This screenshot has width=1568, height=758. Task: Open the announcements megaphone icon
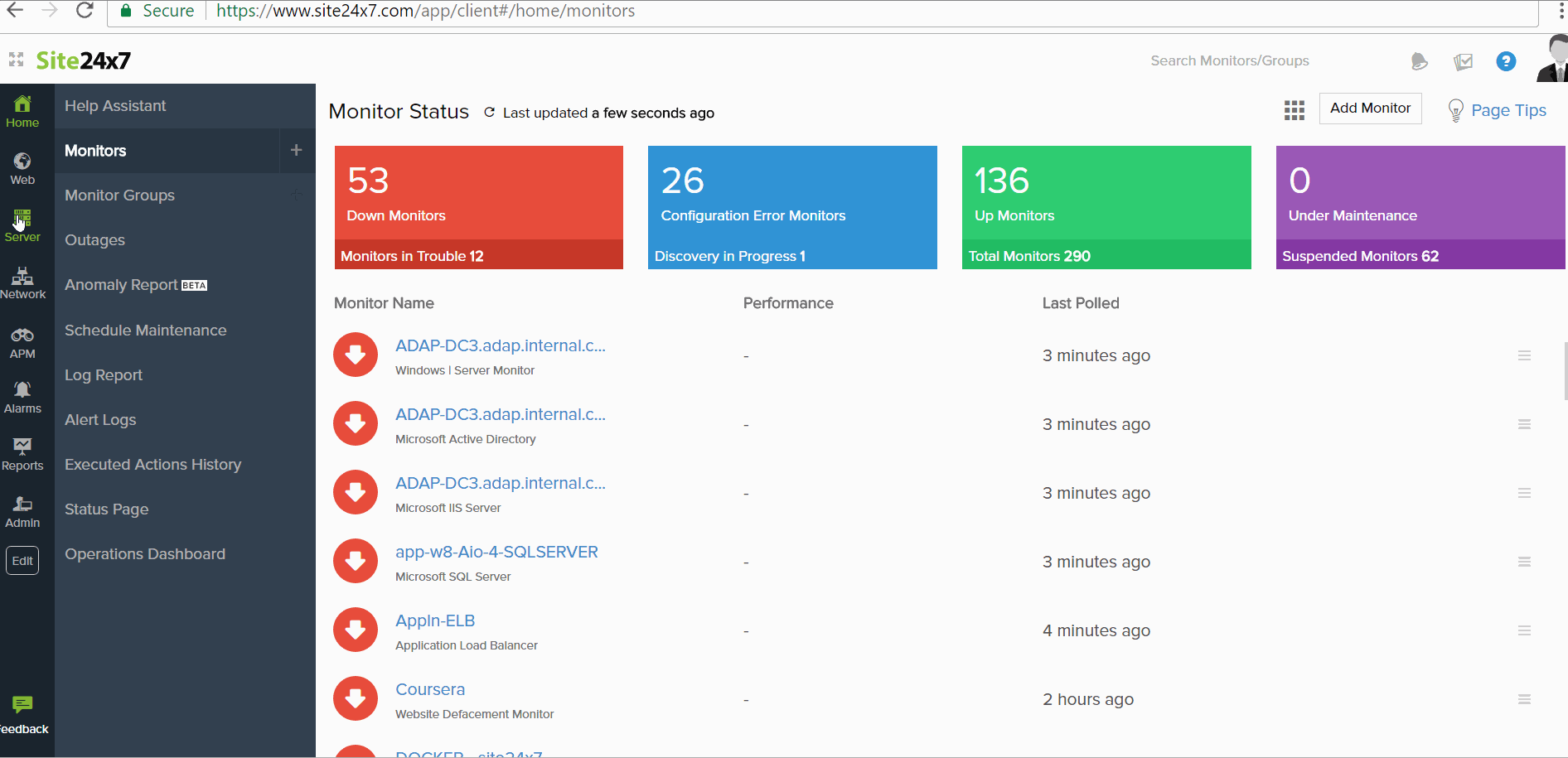[1419, 61]
